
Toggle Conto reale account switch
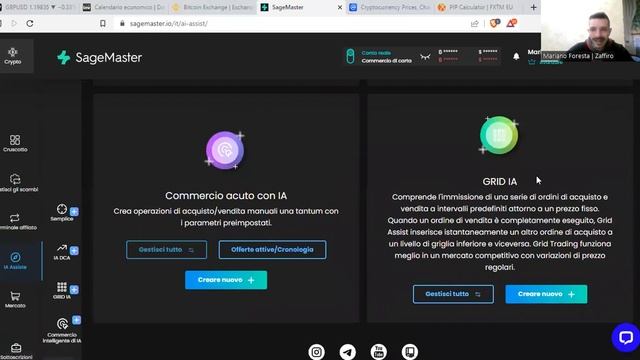coord(350,56)
